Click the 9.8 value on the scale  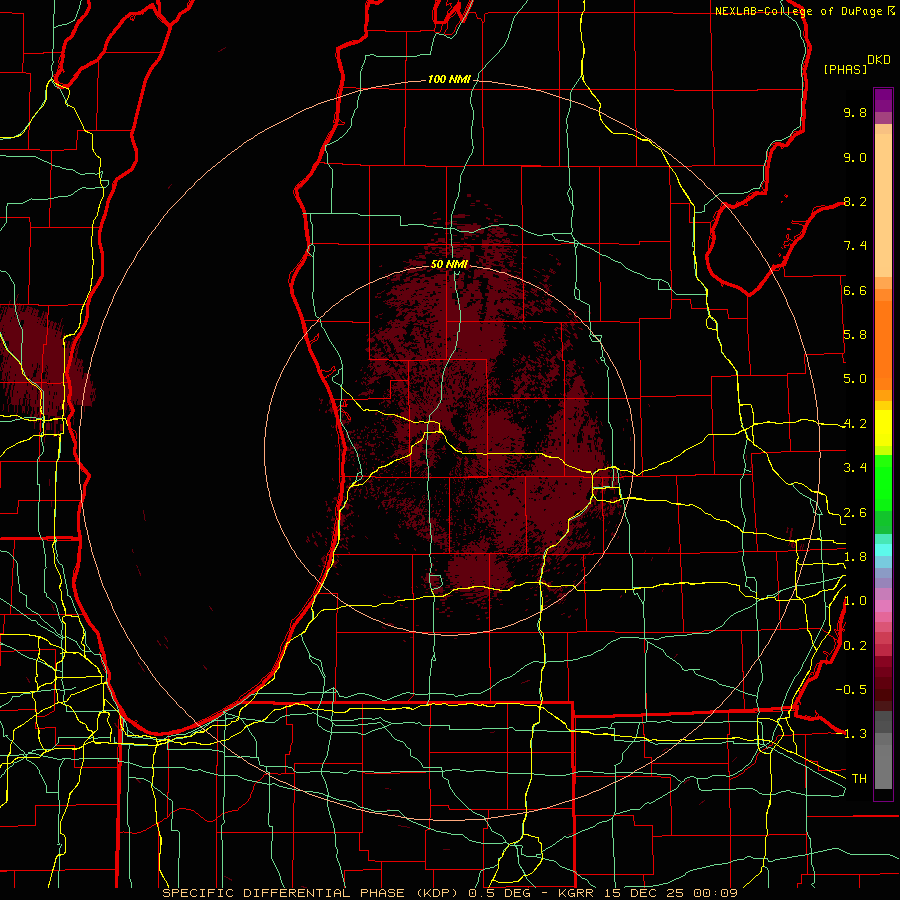[x=855, y=112]
